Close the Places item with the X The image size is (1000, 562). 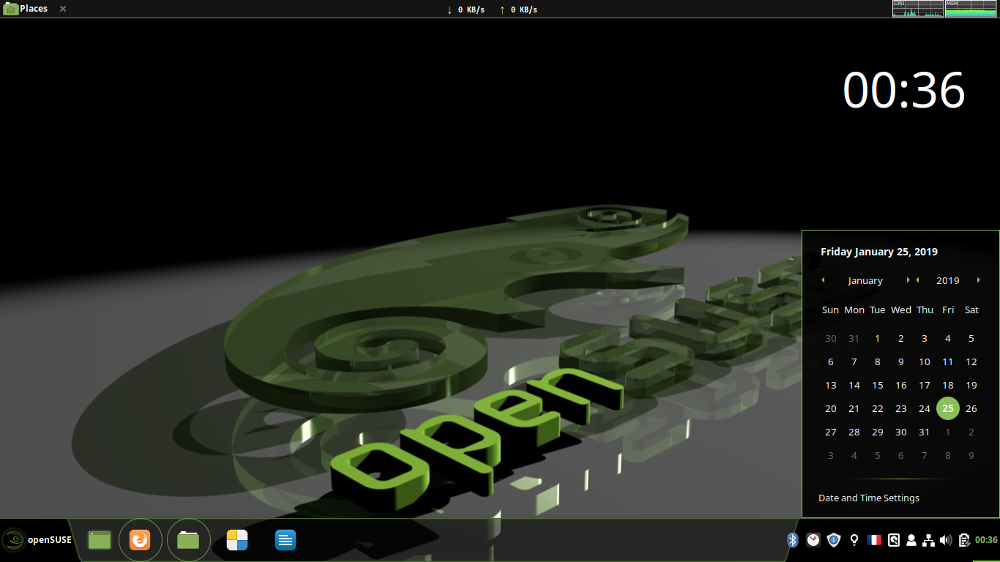[x=62, y=9]
